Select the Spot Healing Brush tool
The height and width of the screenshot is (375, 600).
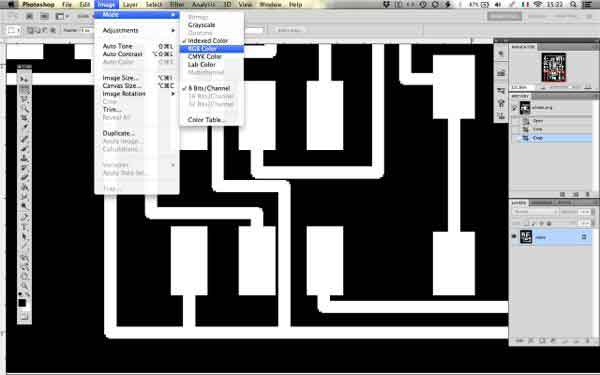pos(24,139)
